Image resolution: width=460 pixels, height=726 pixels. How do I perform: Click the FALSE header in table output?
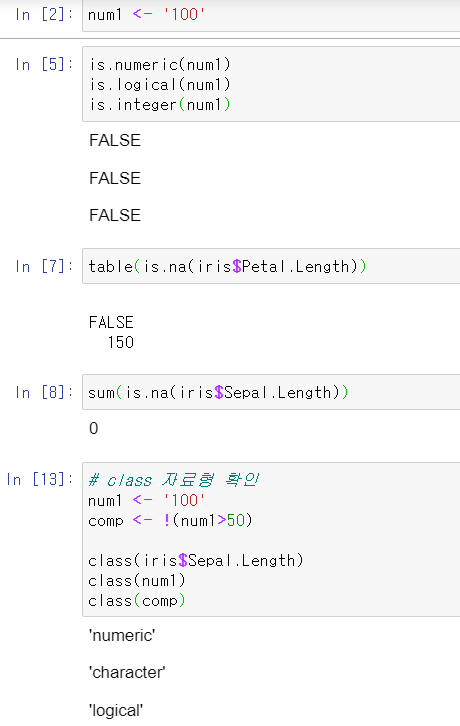[x=111, y=322]
